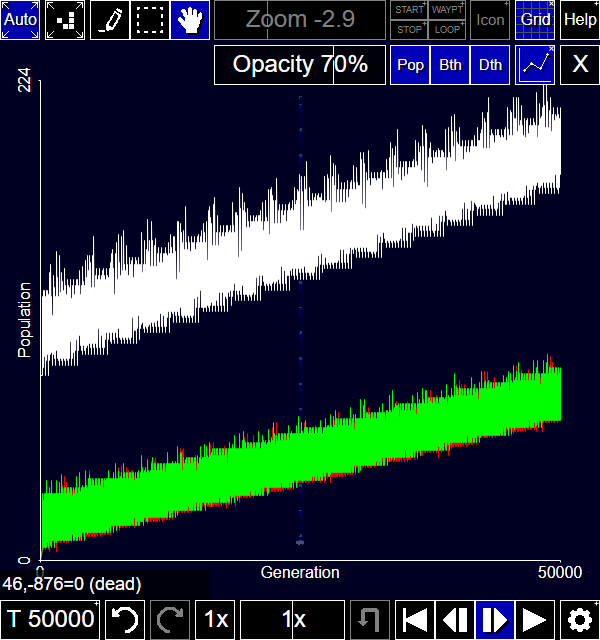Toggle the line graph mode icon
Viewport: 600px width, 640px height.
pyautogui.click(x=535, y=65)
